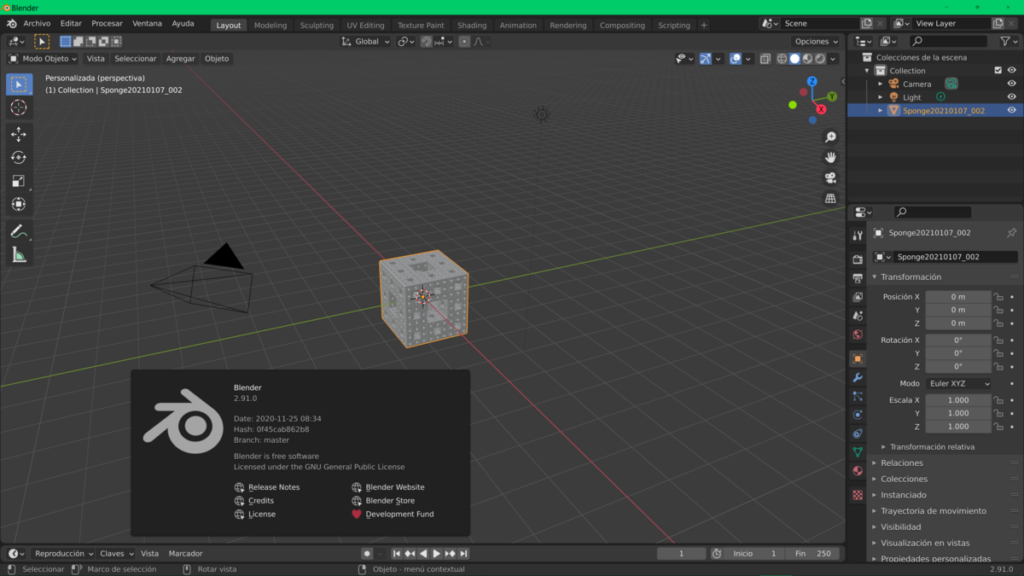Click the Posición X value slider
This screenshot has width=1024, height=576.
[956, 296]
